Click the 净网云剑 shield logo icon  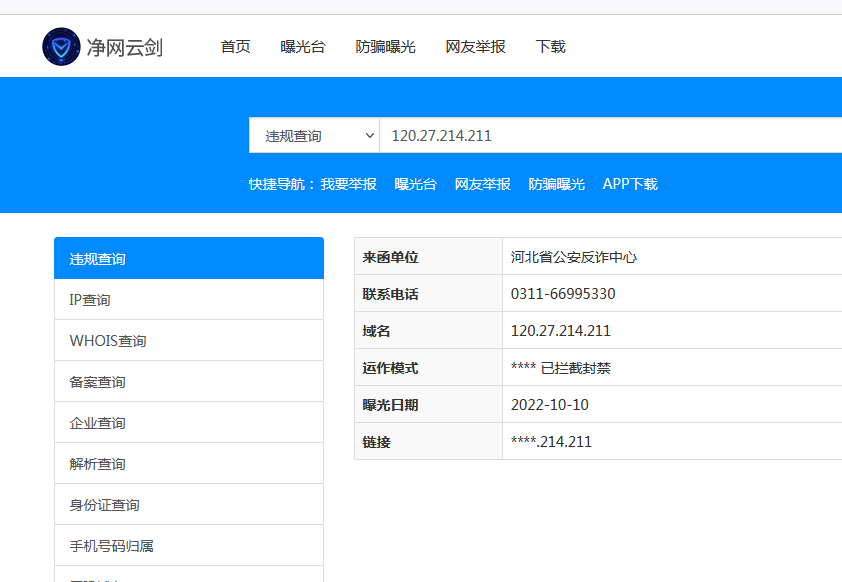pos(61,47)
